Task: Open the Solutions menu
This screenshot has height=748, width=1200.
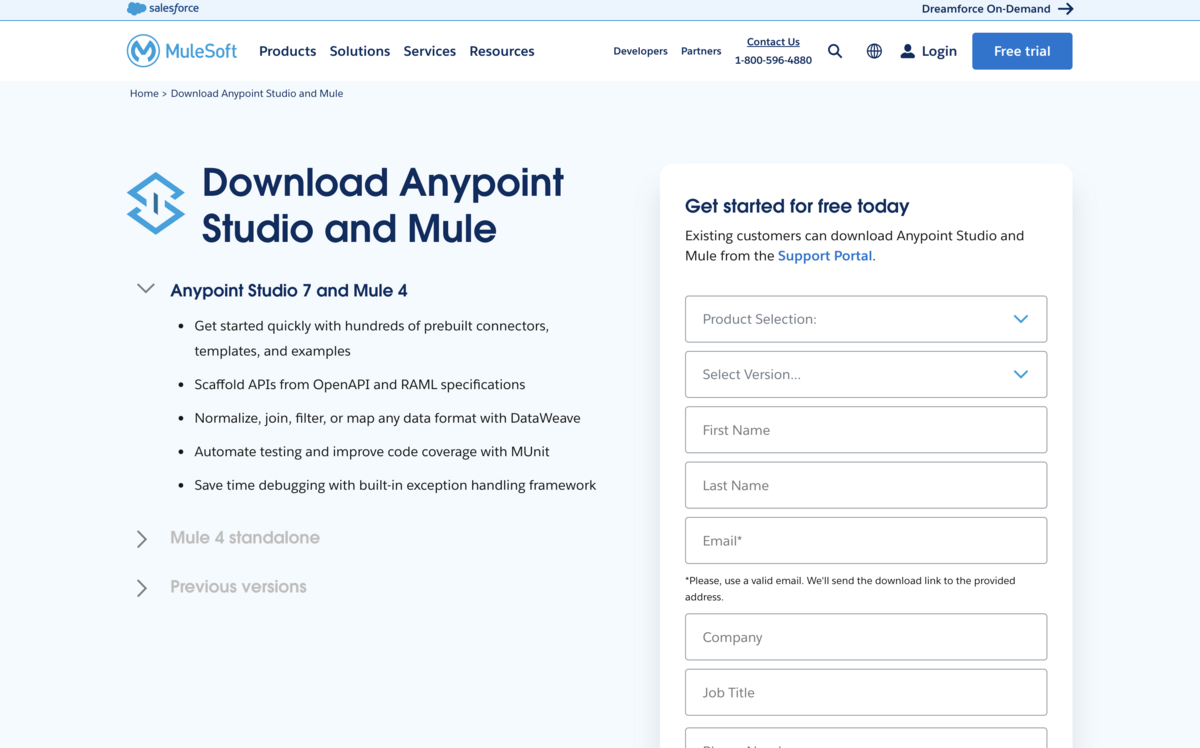Action: (x=359, y=51)
